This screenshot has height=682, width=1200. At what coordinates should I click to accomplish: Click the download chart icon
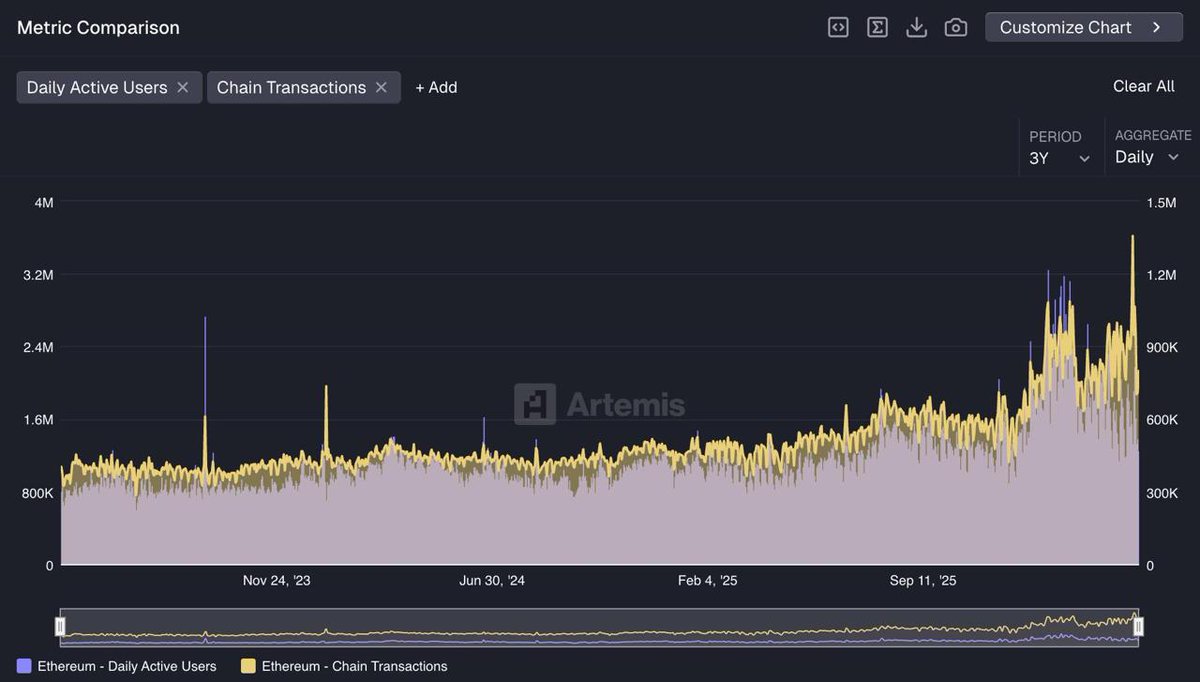click(916, 27)
